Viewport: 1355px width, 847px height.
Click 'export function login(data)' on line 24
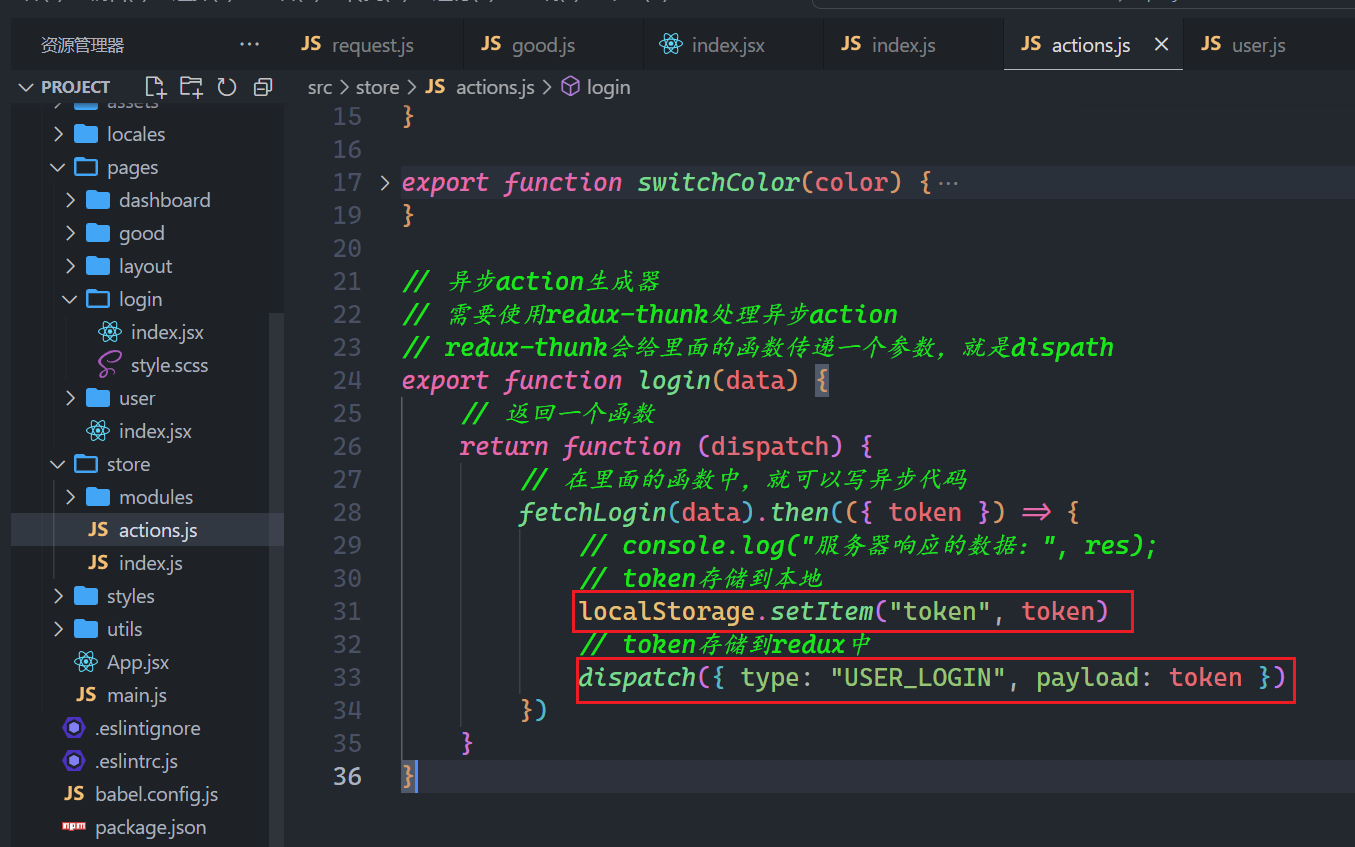(600, 380)
